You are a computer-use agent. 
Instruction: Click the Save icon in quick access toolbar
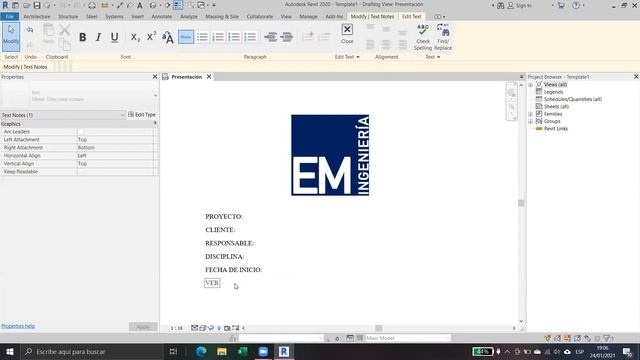[x=37, y=5]
